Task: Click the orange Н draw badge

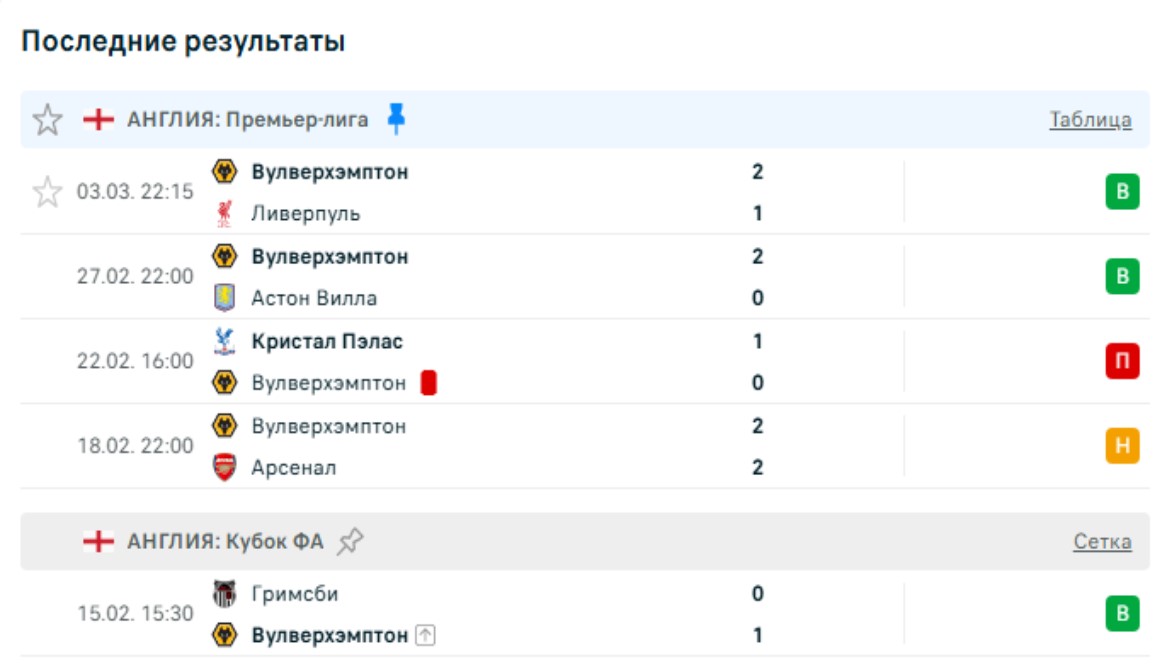Action: click(x=1122, y=446)
